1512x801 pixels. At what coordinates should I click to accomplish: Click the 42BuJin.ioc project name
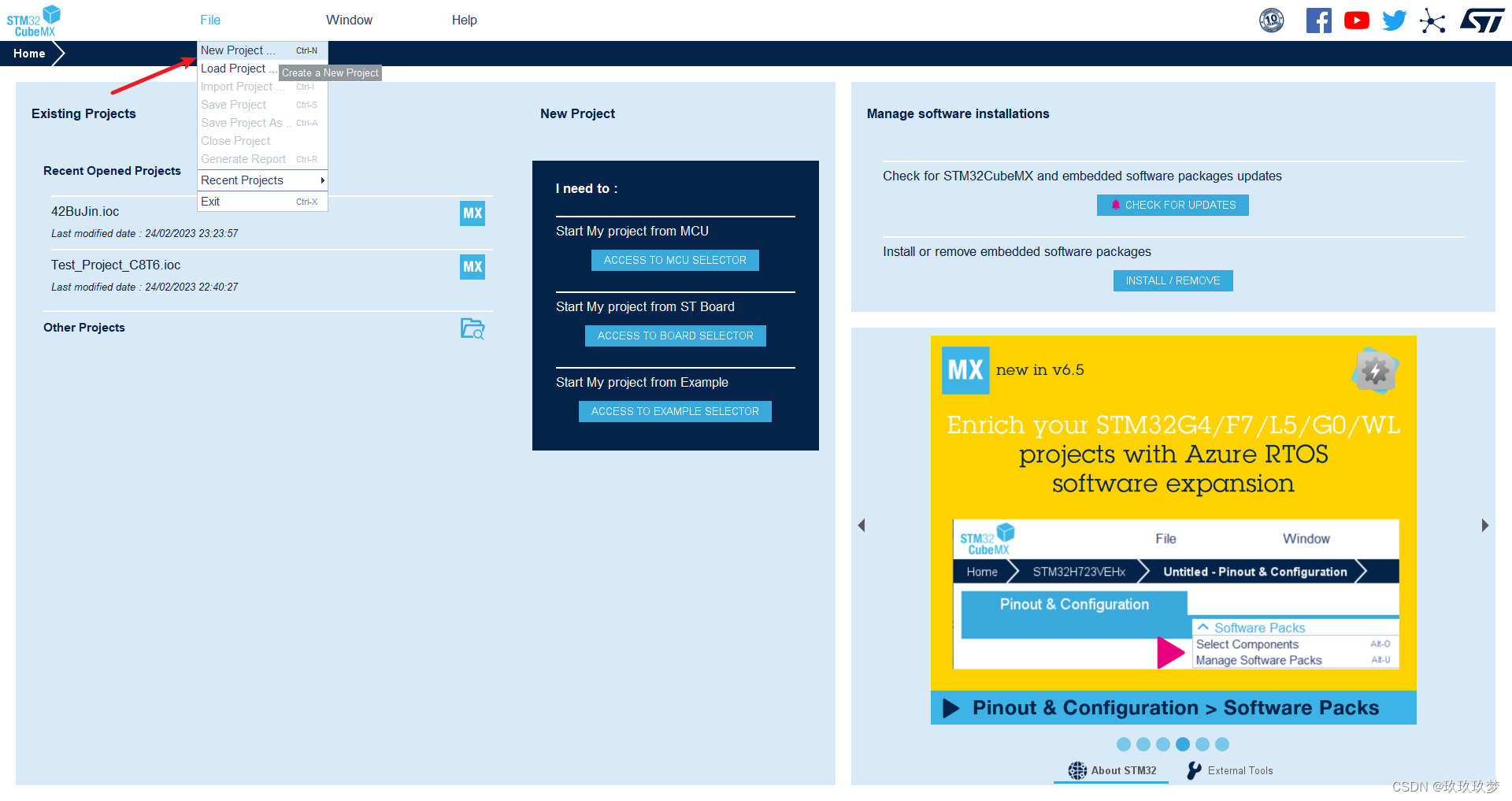[85, 211]
